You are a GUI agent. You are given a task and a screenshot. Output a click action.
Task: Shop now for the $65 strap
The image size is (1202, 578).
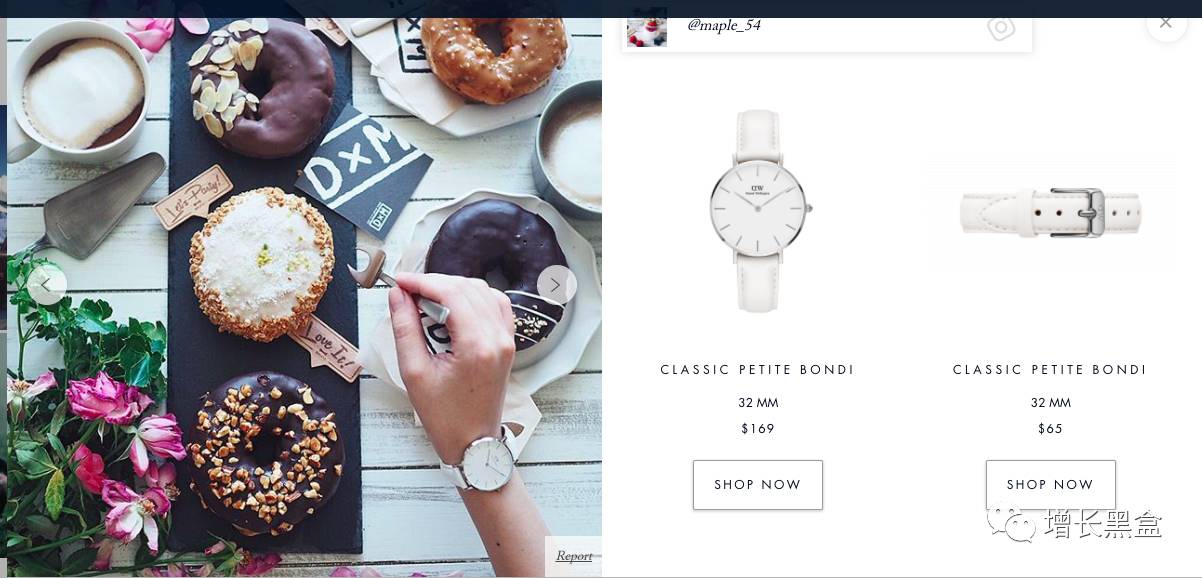pyautogui.click(x=1050, y=485)
